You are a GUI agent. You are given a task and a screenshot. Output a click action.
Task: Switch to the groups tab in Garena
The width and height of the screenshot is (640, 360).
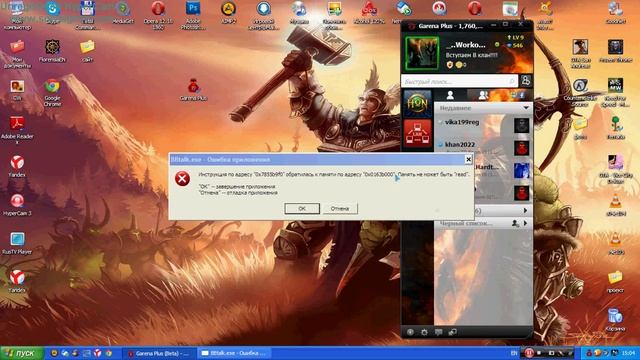(483, 95)
